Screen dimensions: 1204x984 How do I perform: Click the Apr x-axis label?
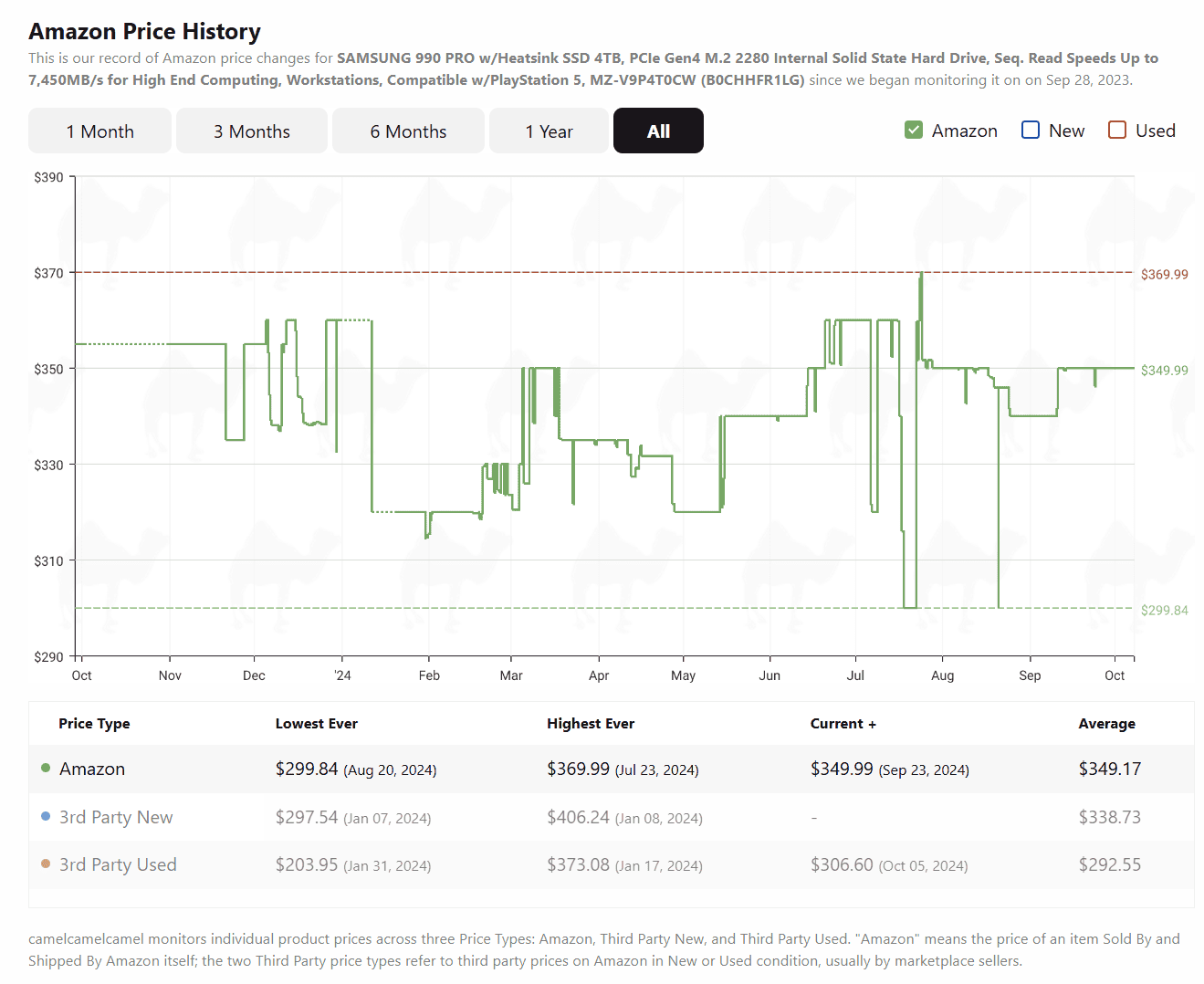click(599, 675)
